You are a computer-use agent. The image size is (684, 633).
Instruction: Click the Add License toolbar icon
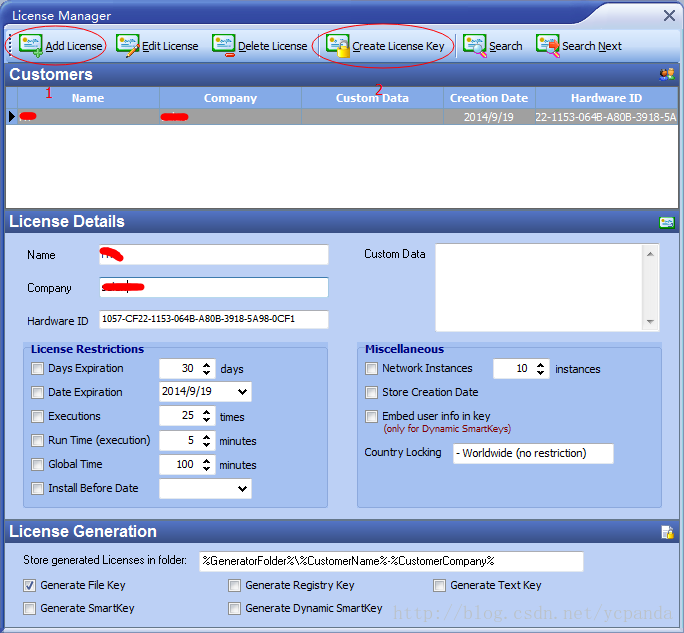[x=31, y=46]
